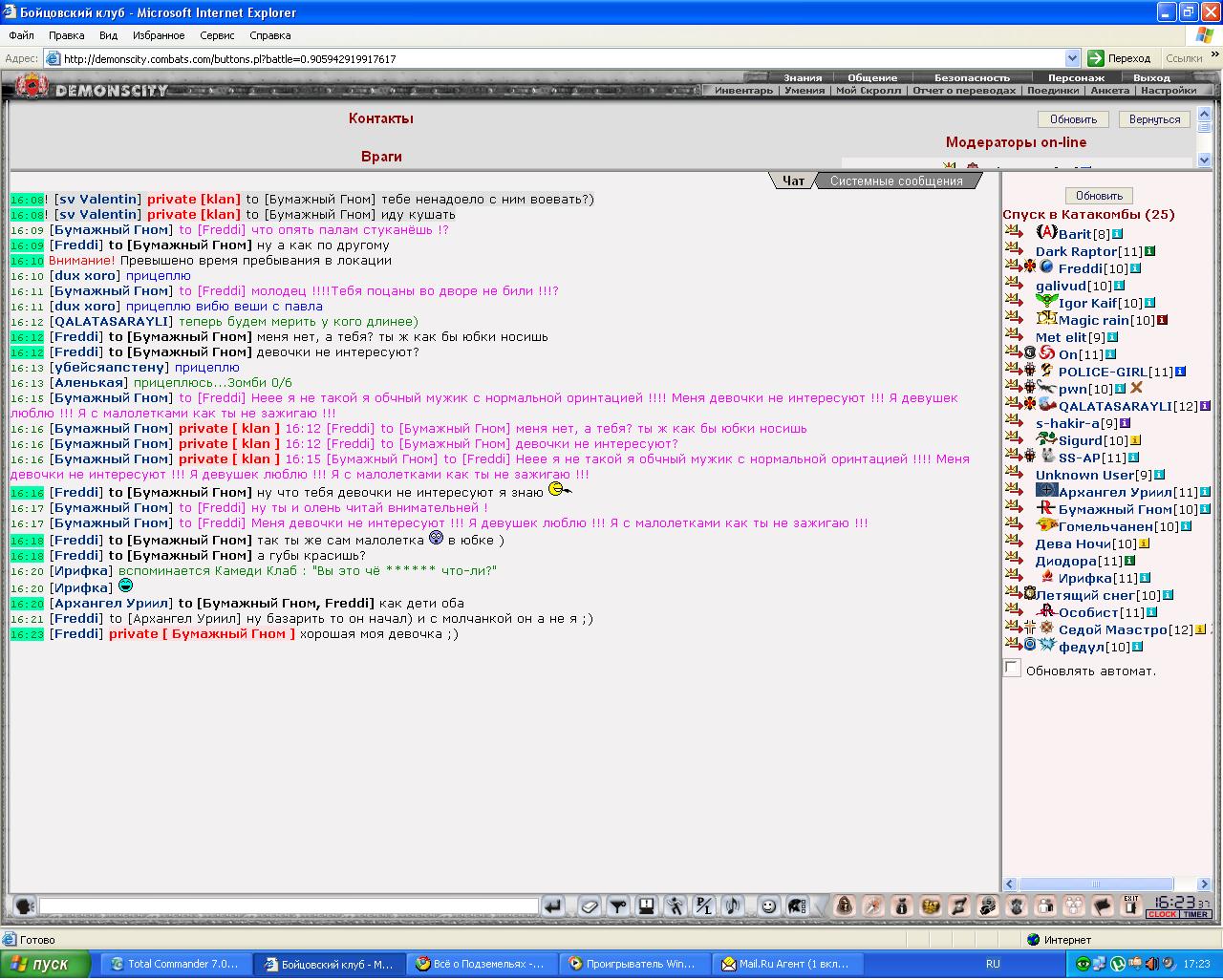1223x980 pixels.
Task: Toggle the CLOCK mode button
Action: coord(1162,914)
